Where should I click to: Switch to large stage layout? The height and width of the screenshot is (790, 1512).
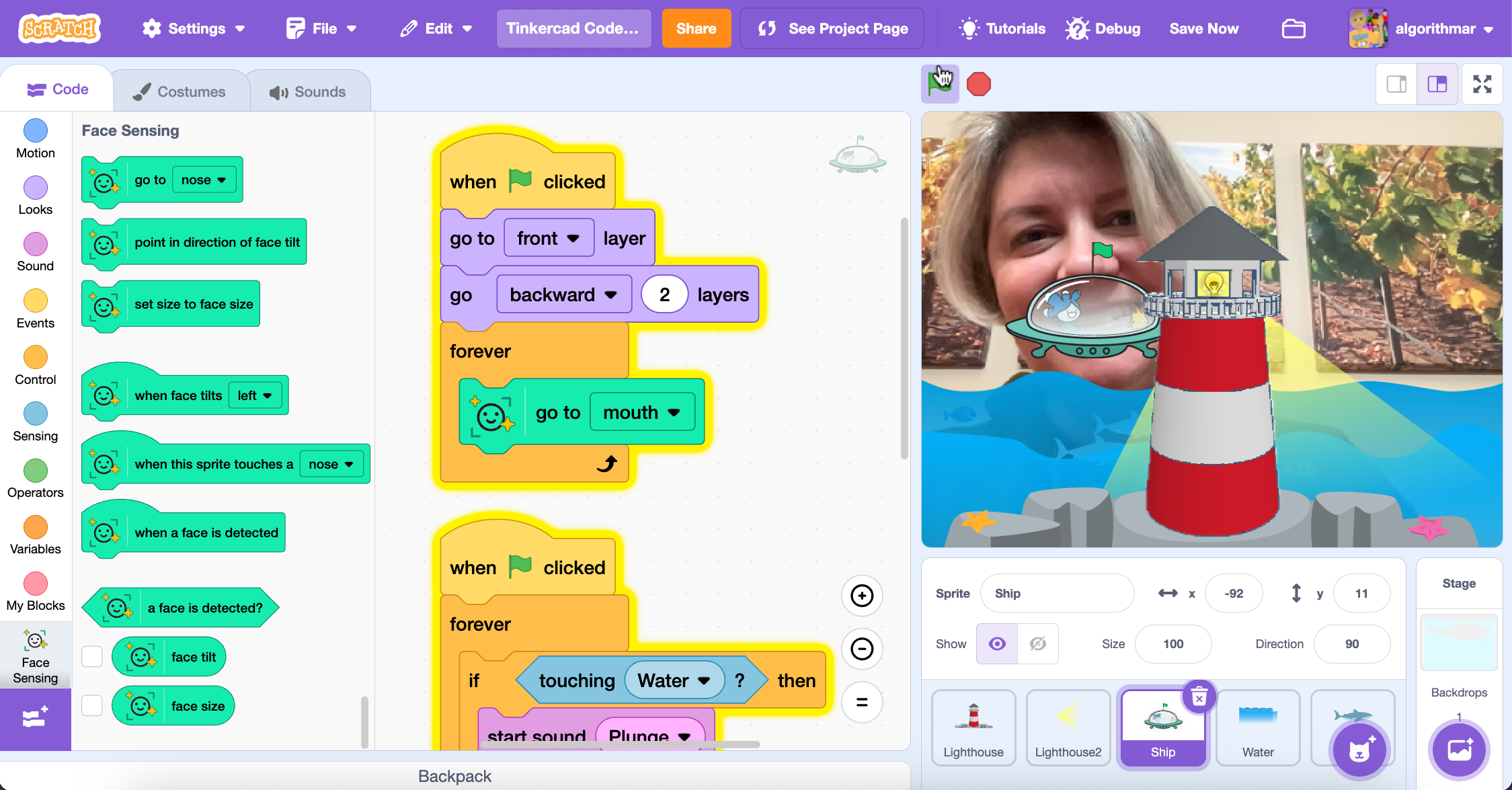tap(1437, 84)
